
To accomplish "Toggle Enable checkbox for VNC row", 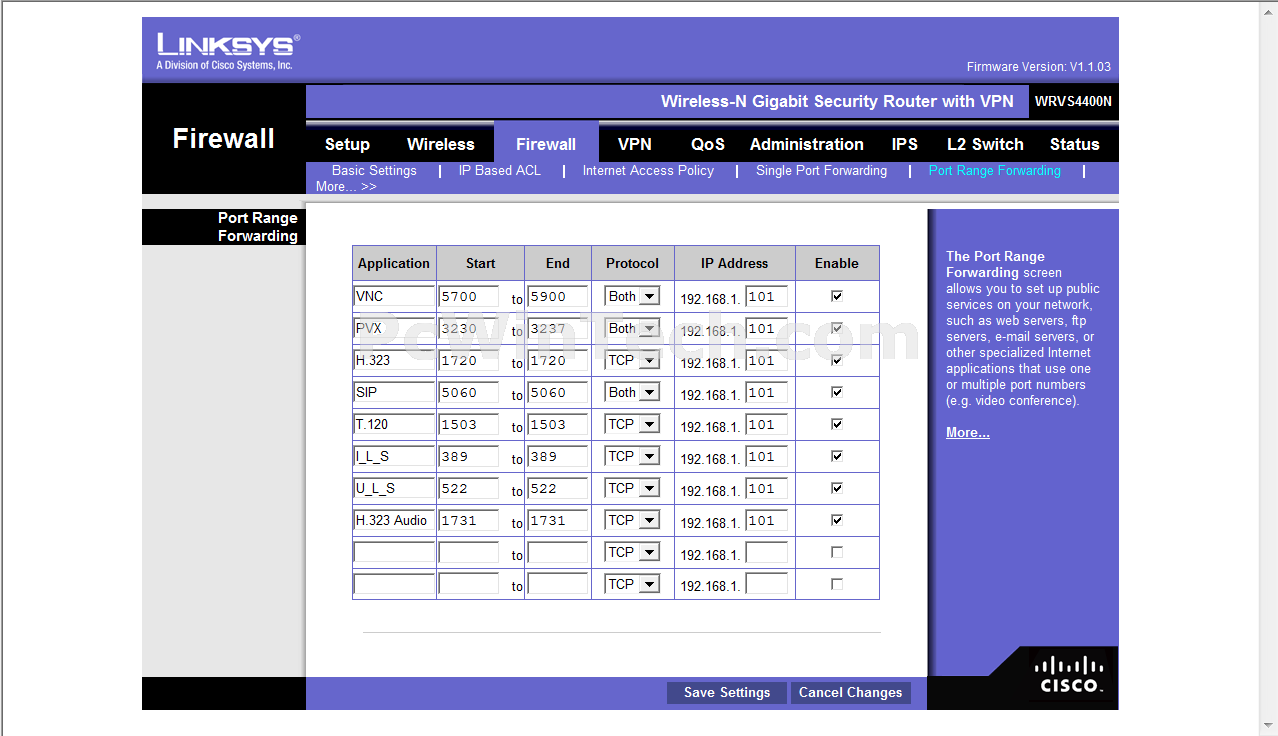I will 837,296.
